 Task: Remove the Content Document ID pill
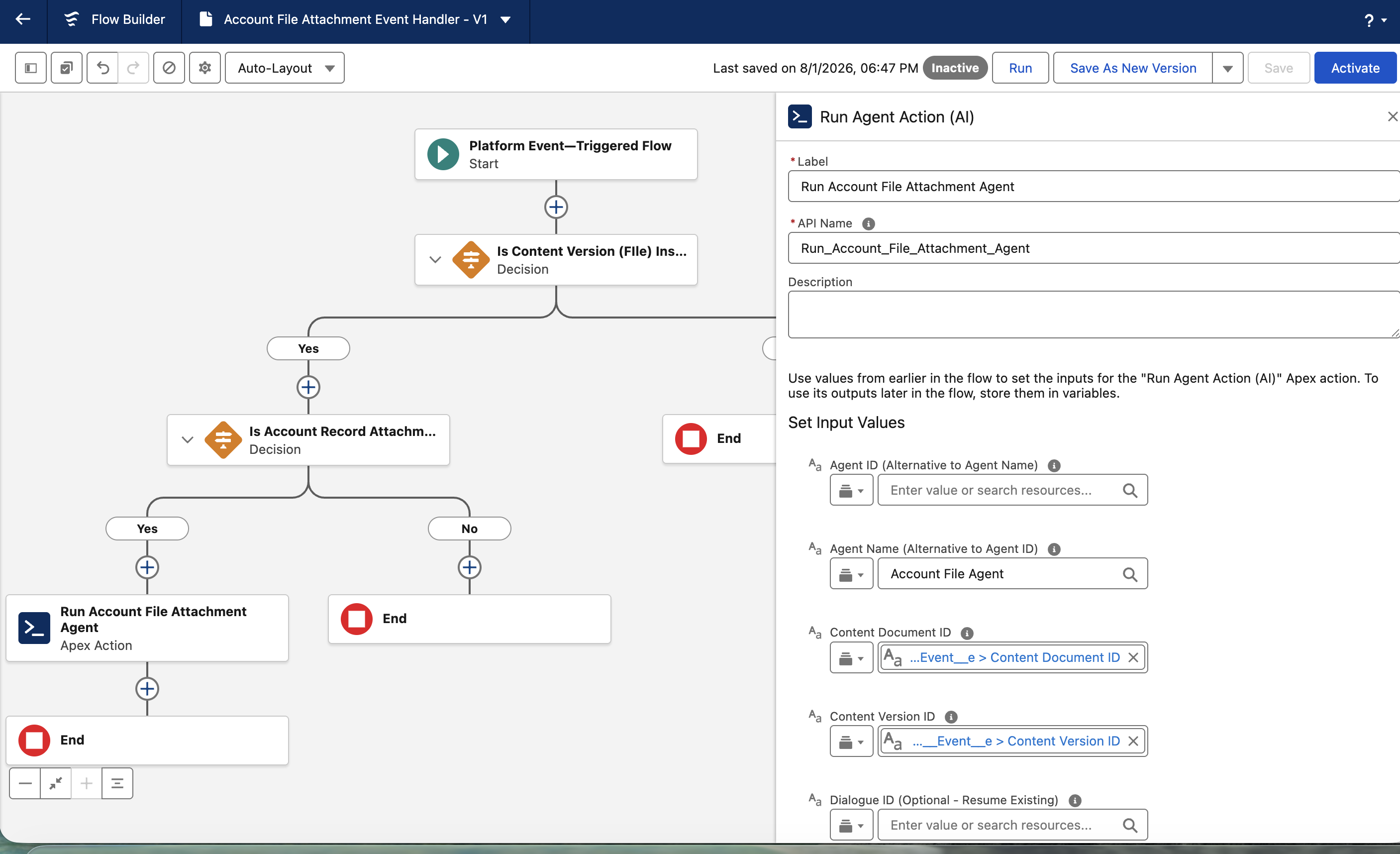pyautogui.click(x=1133, y=657)
